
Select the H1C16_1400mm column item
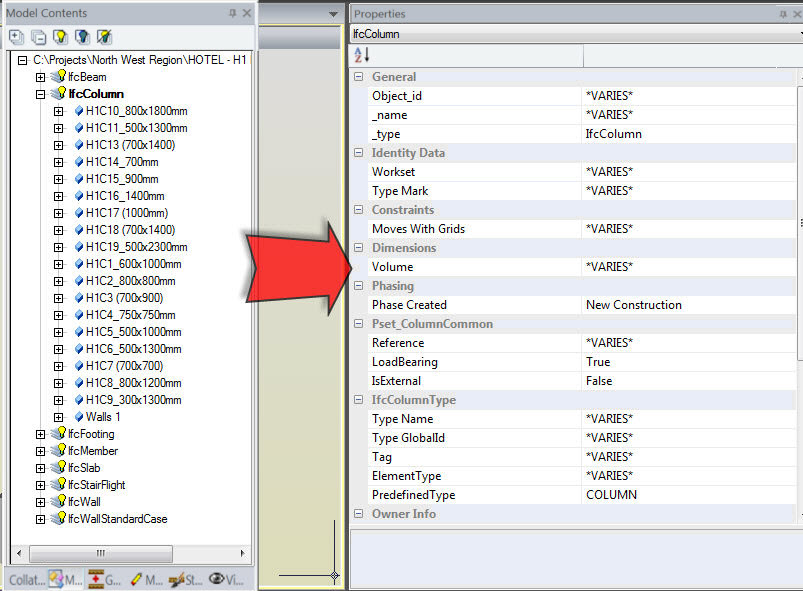click(x=125, y=196)
